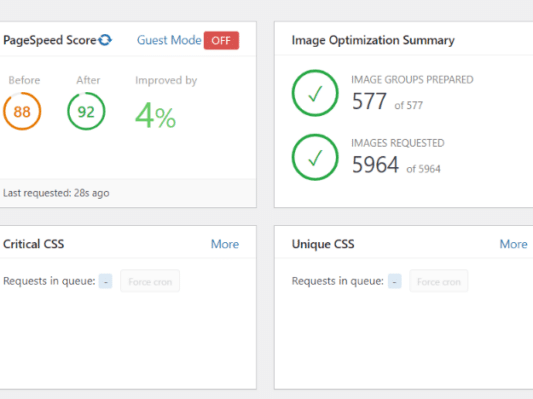
Task: Open More link for Critical CSS
Action: coord(225,244)
